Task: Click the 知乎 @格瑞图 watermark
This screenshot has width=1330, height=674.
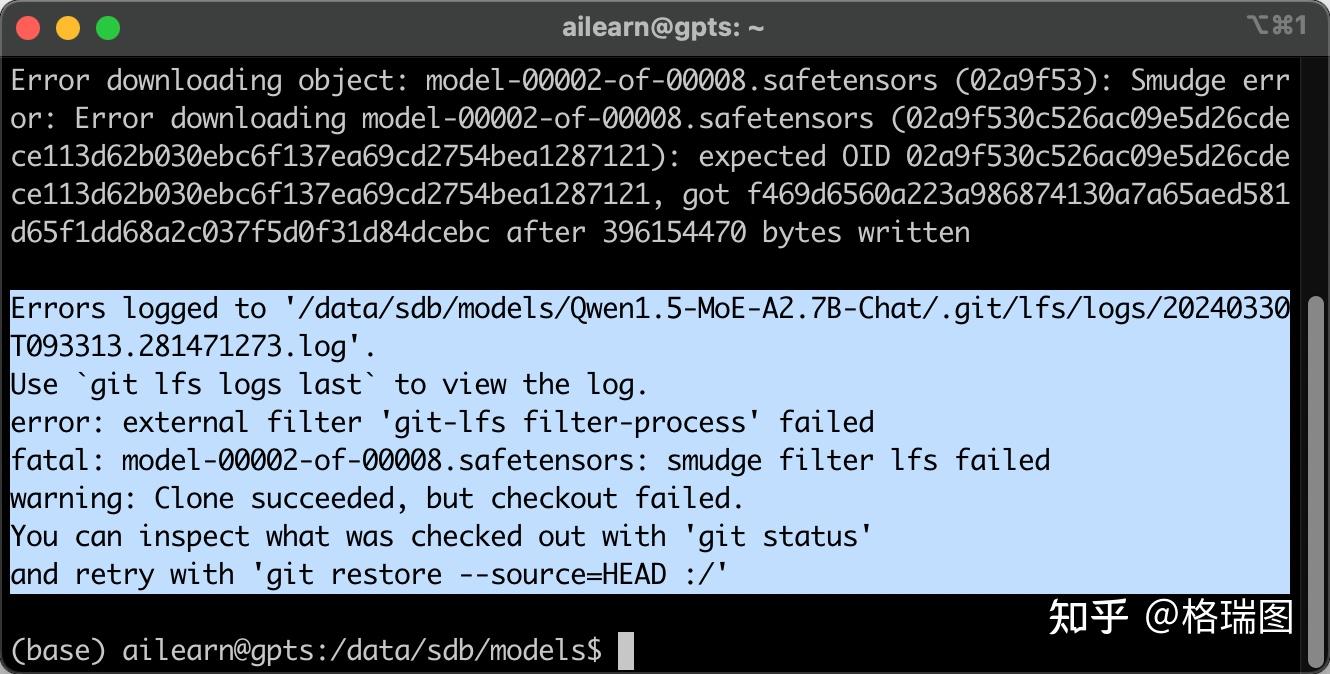Action: tap(1170, 617)
